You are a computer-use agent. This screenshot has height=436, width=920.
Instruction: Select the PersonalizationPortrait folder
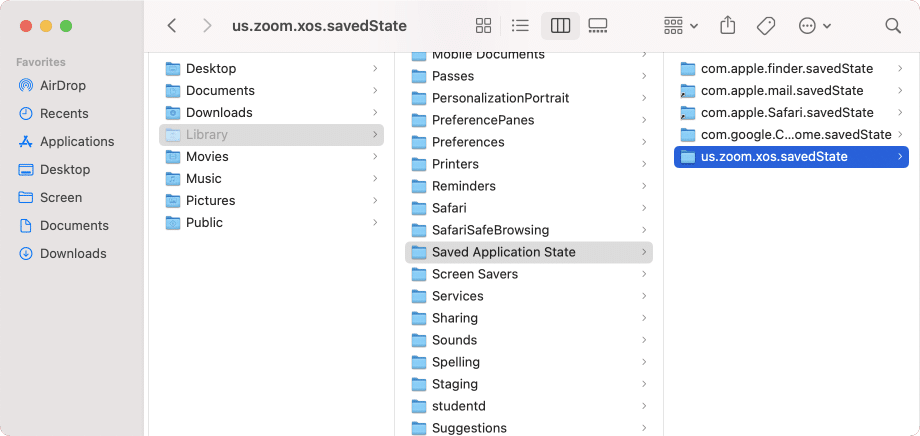click(529, 98)
